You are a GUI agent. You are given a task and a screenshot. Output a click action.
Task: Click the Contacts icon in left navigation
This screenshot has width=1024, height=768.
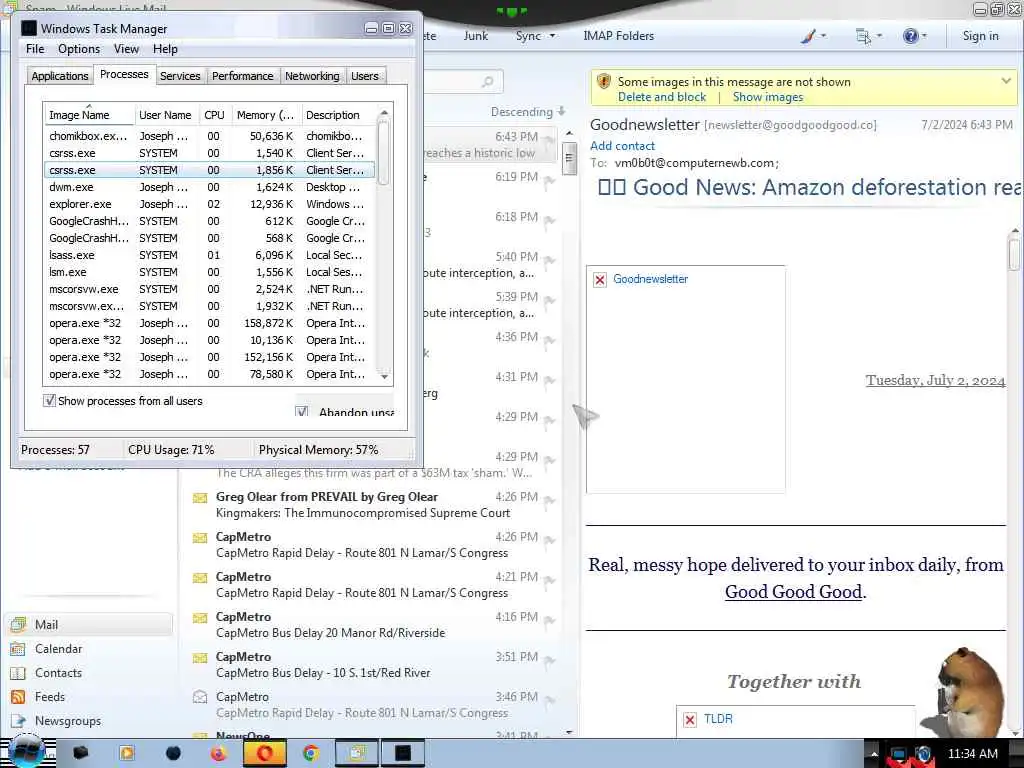(x=18, y=673)
